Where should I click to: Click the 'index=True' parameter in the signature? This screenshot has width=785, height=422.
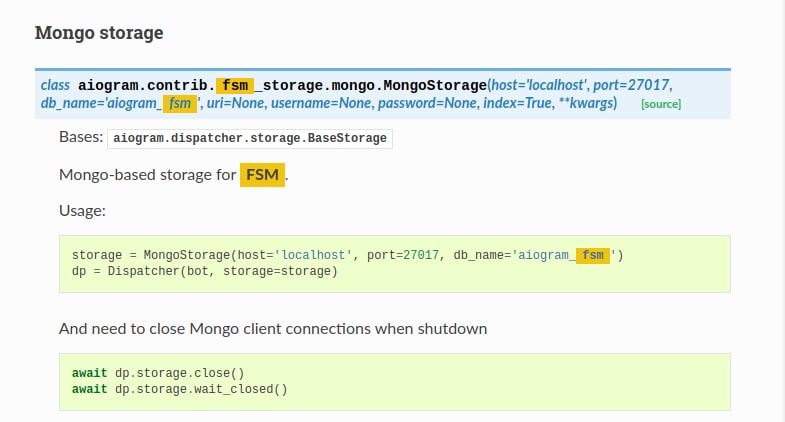[518, 103]
